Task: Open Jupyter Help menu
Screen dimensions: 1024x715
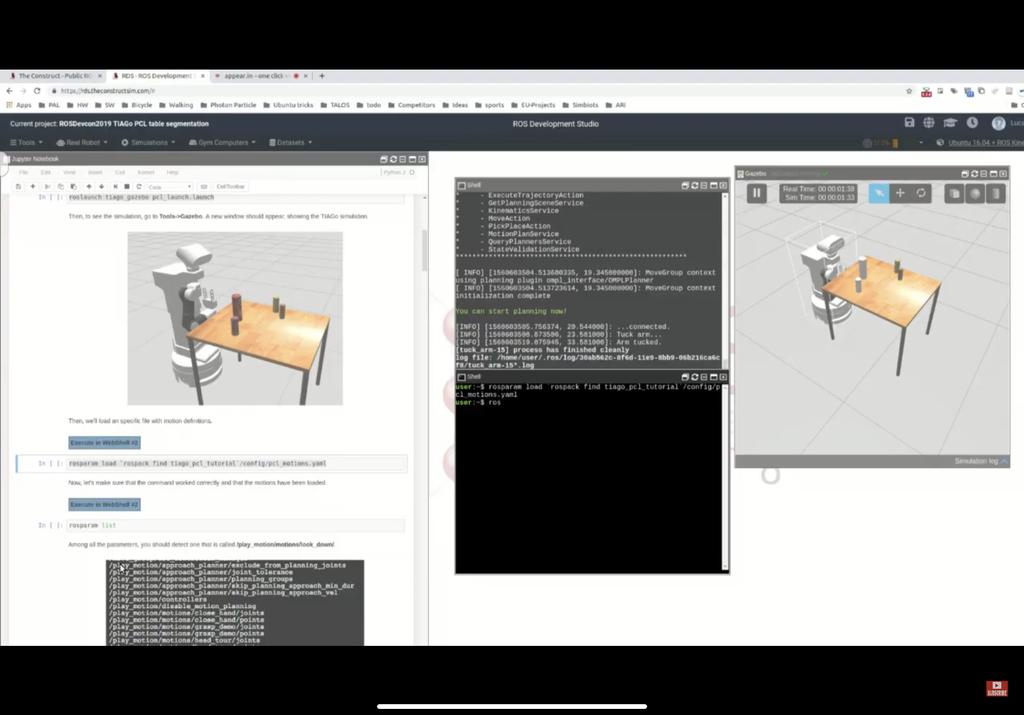Action: click(172, 172)
